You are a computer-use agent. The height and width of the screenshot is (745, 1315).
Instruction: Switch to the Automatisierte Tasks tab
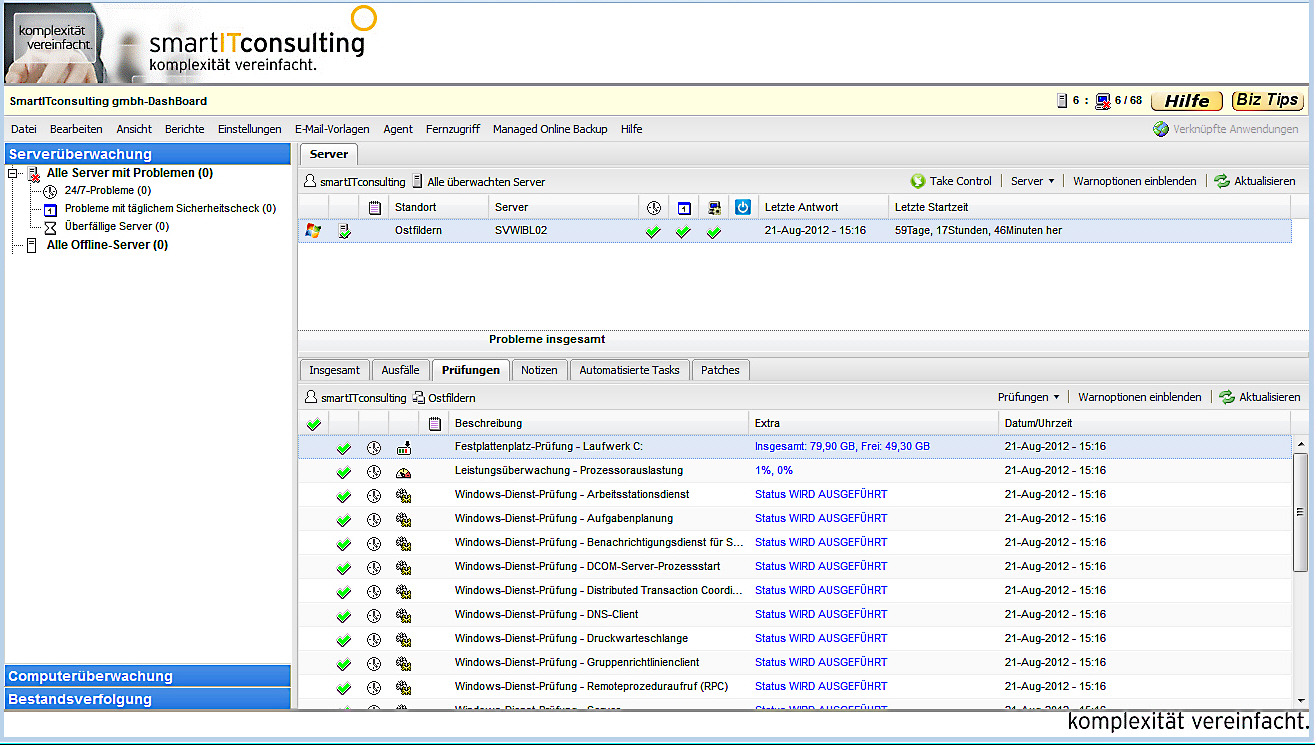click(x=629, y=370)
